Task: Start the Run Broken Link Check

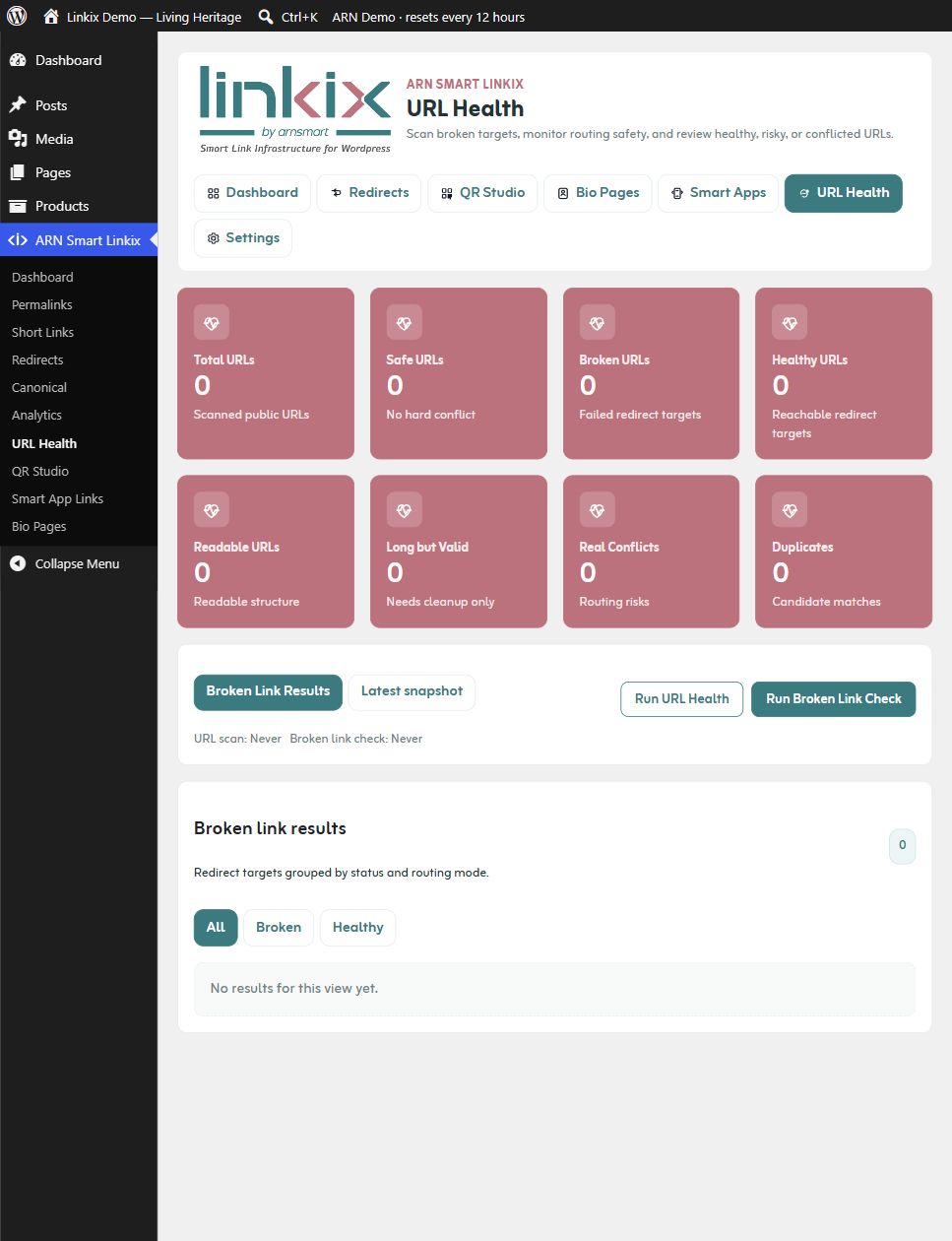Action: pyautogui.click(x=834, y=699)
